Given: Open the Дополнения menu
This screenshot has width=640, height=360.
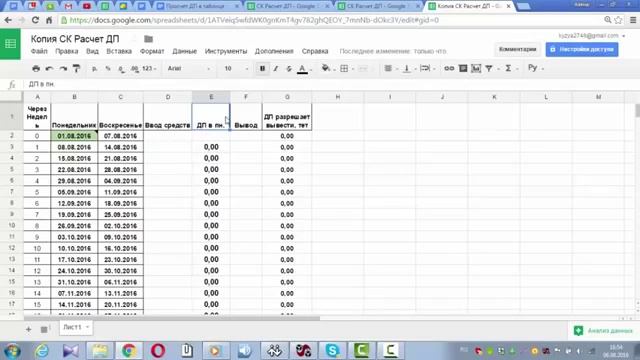Looking at the screenshot, I should point(274,51).
